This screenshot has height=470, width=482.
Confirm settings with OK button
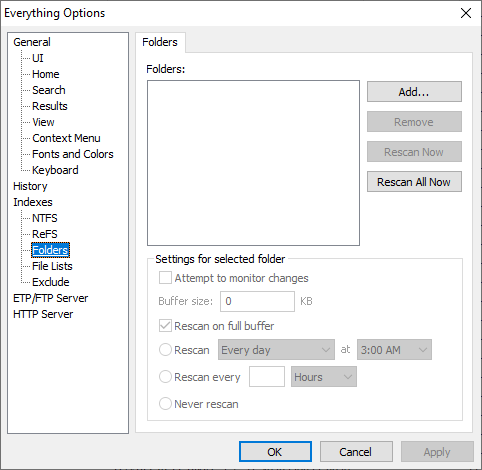[275, 452]
